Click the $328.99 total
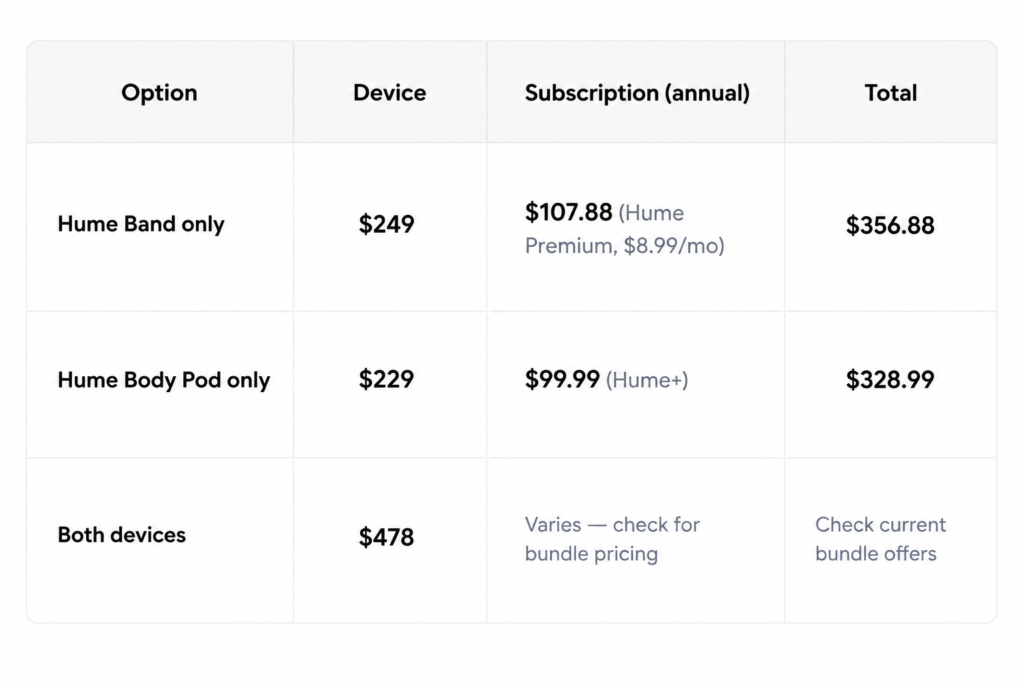 click(890, 379)
